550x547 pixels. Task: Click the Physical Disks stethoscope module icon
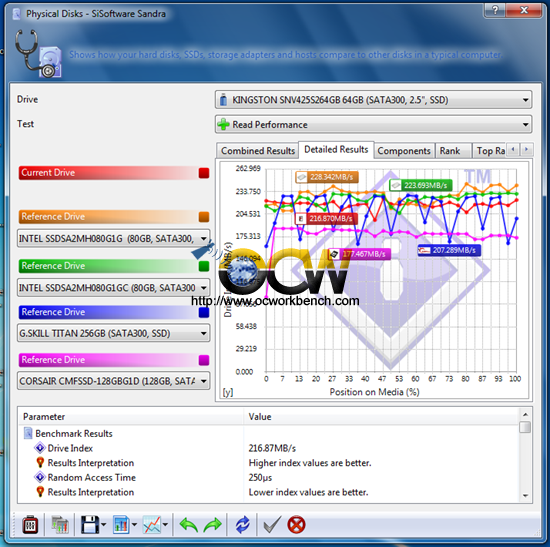pos(38,54)
